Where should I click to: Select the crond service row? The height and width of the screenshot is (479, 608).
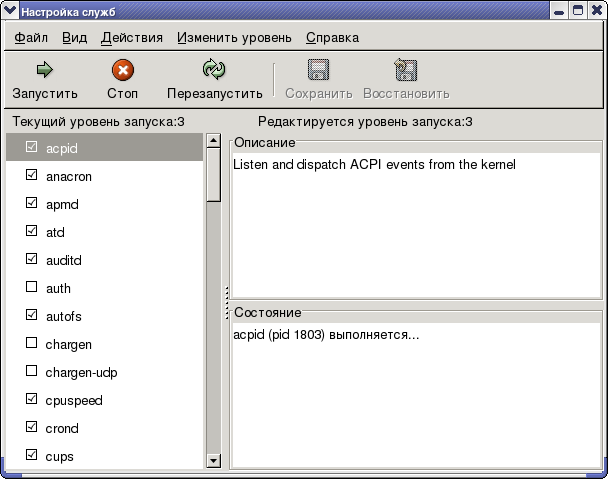tap(62, 428)
